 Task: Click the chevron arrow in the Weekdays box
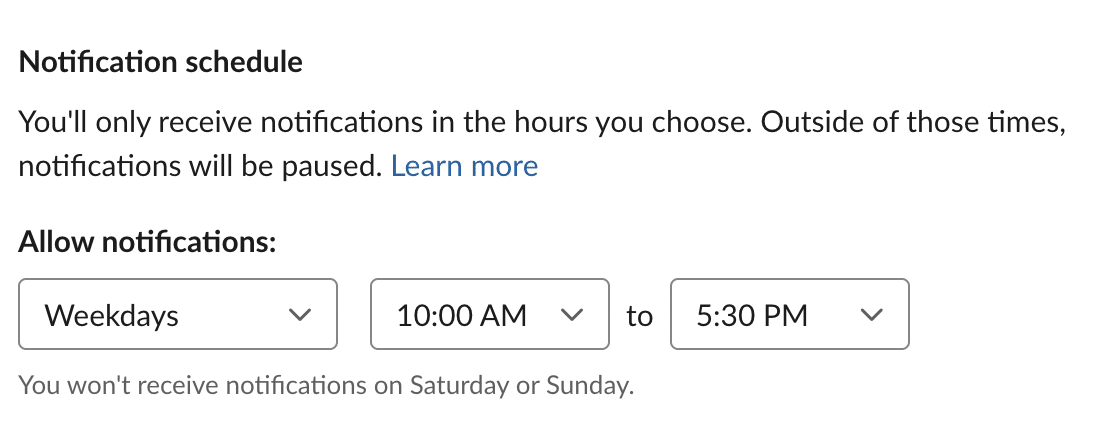pos(299,315)
